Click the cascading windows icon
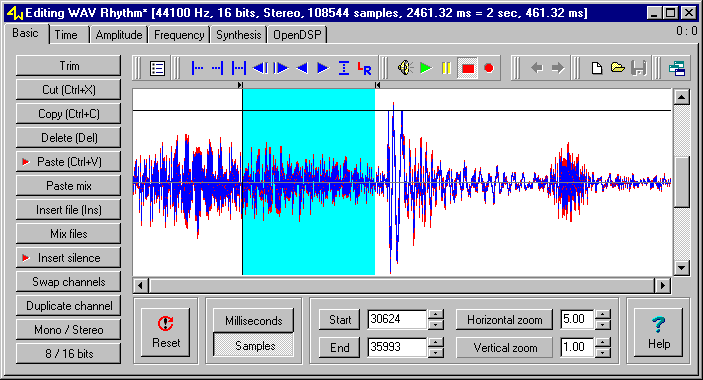Image resolution: width=703 pixels, height=380 pixels. tap(677, 69)
